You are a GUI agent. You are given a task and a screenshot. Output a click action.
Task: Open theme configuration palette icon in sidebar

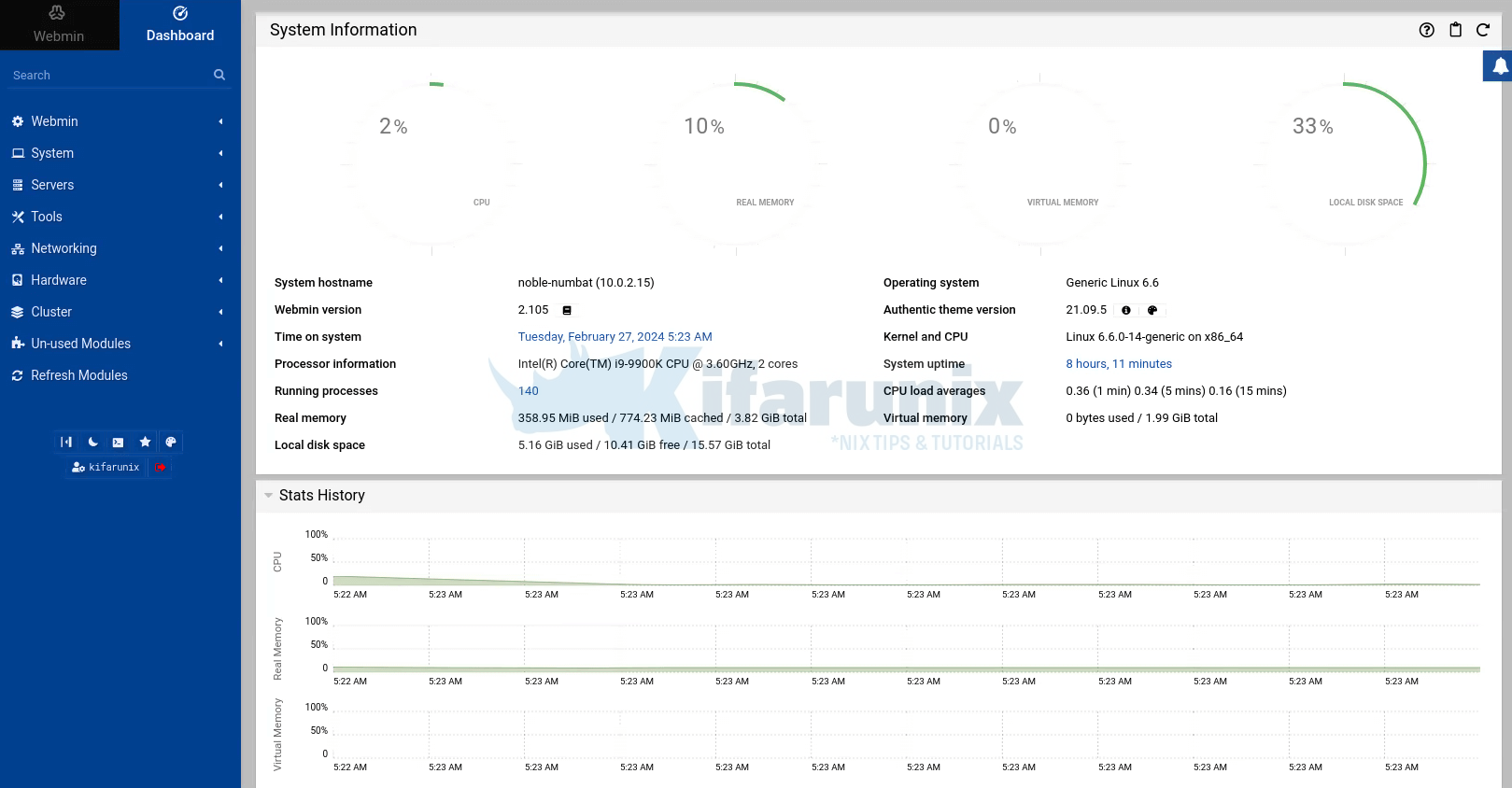(171, 443)
